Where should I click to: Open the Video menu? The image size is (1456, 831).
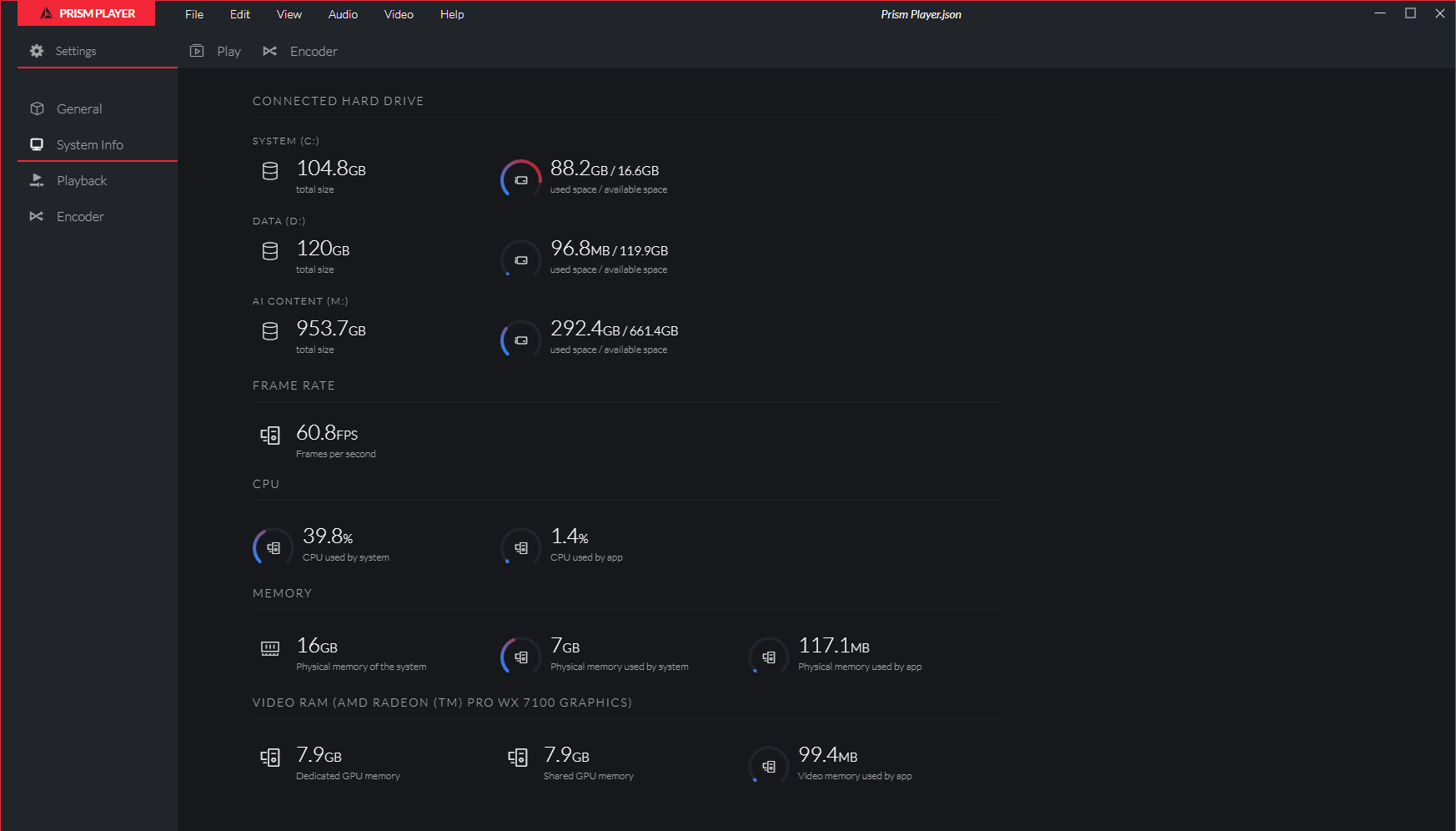point(399,14)
